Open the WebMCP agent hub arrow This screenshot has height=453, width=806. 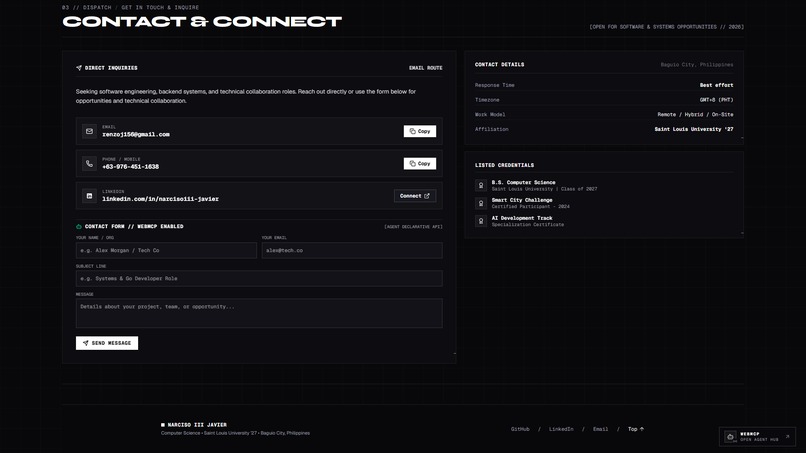coord(787,437)
